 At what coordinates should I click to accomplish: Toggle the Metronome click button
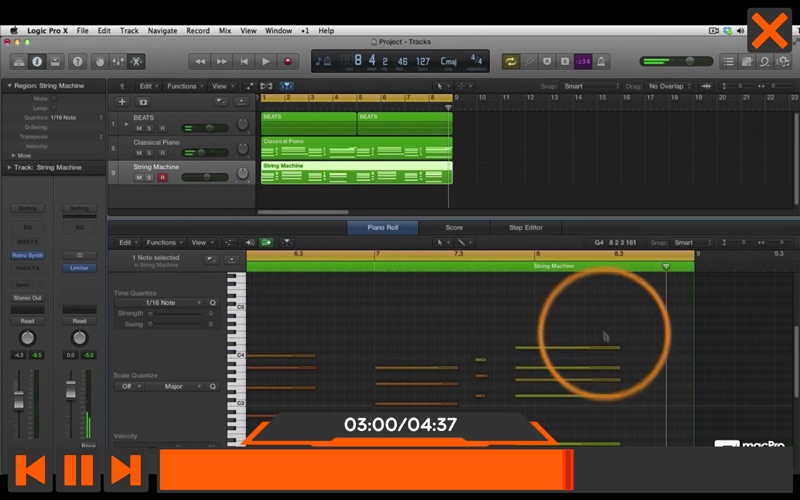click(601, 62)
